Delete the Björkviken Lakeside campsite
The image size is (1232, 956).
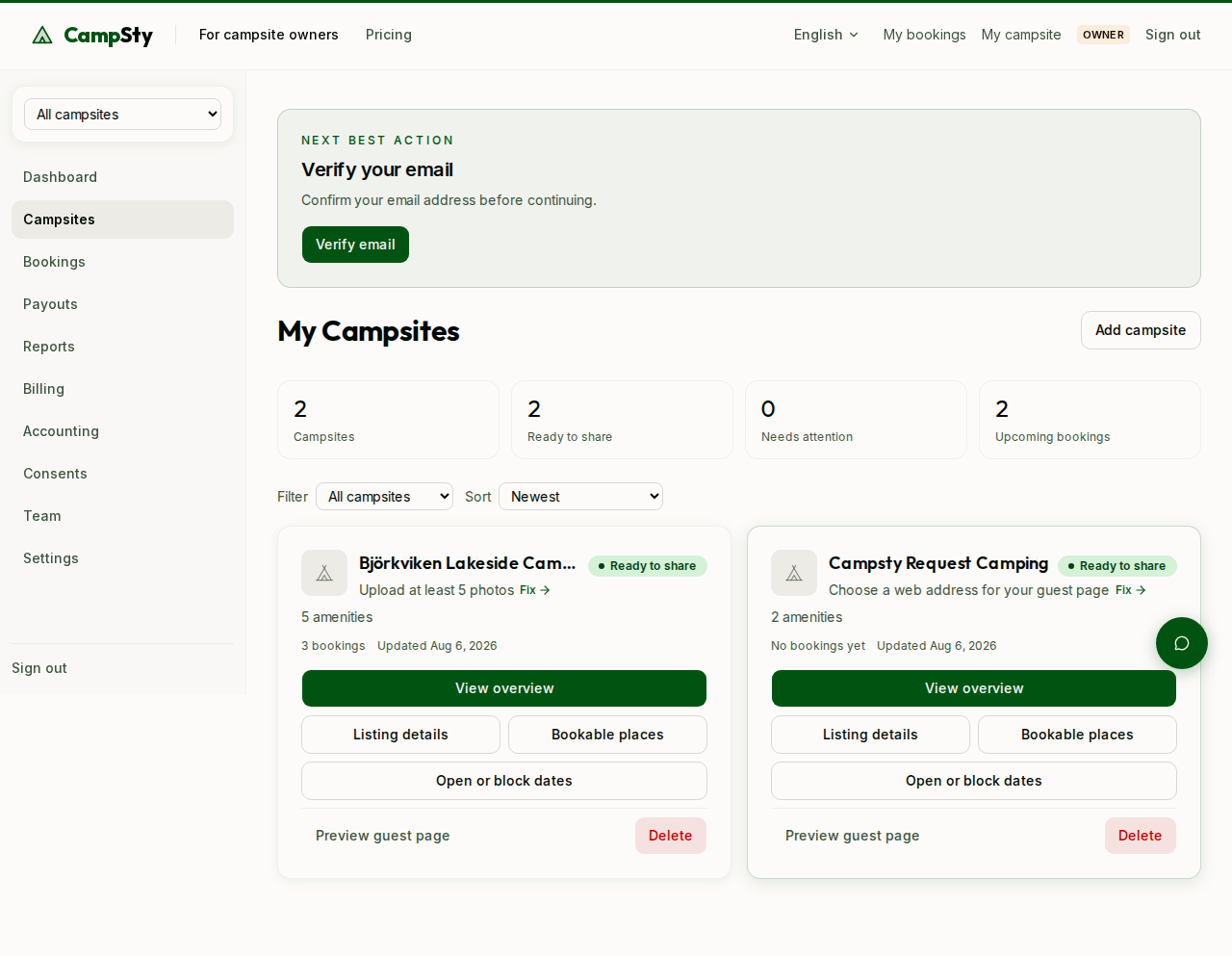671,836
